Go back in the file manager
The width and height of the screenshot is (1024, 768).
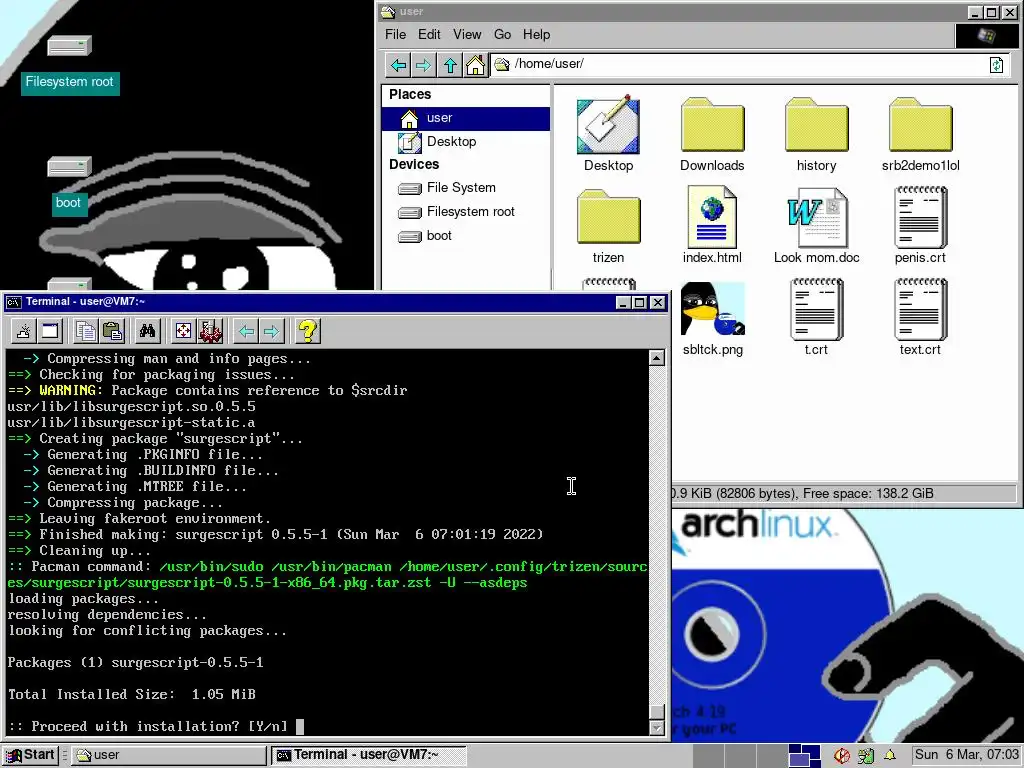point(398,65)
